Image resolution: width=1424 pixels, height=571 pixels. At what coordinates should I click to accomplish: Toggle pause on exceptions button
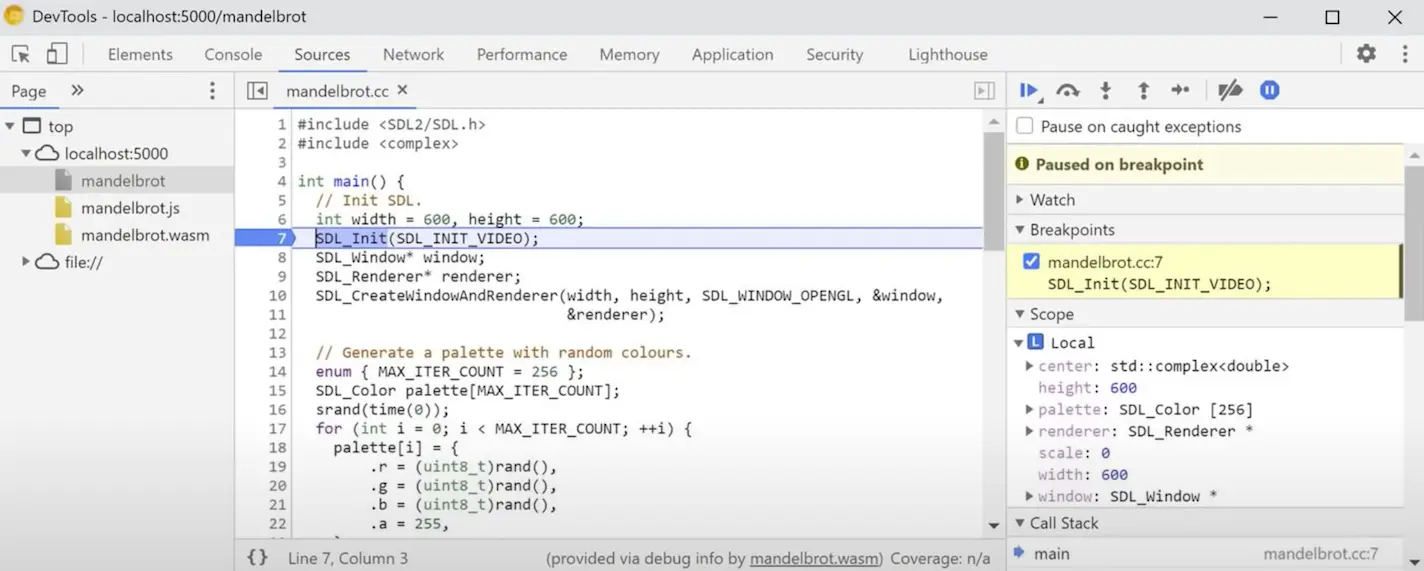1269,91
